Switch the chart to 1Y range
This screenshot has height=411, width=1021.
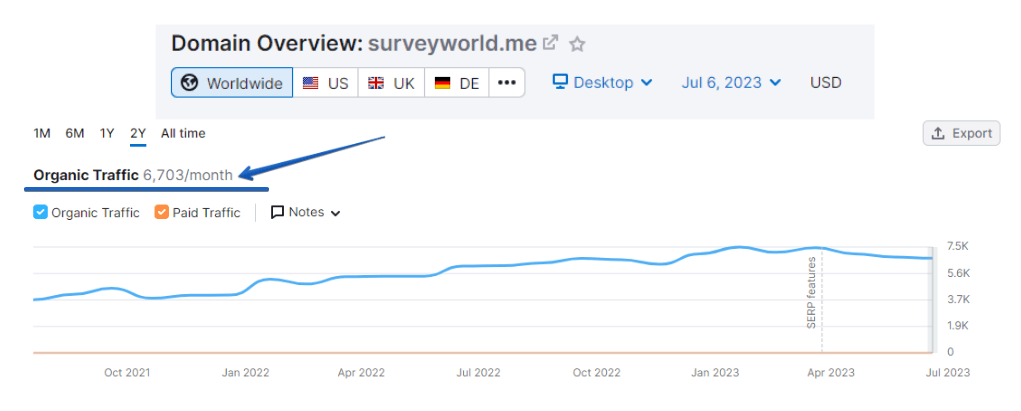pyautogui.click(x=107, y=134)
